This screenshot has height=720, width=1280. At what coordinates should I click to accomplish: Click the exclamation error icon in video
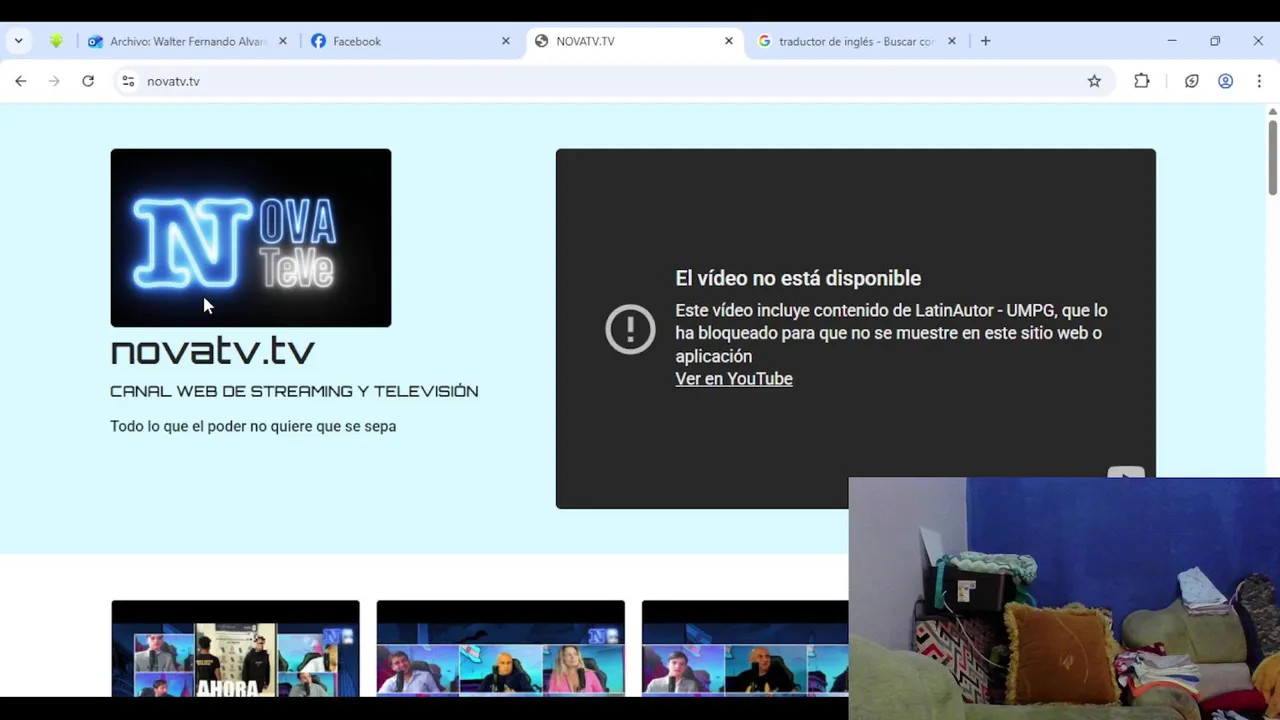630,329
